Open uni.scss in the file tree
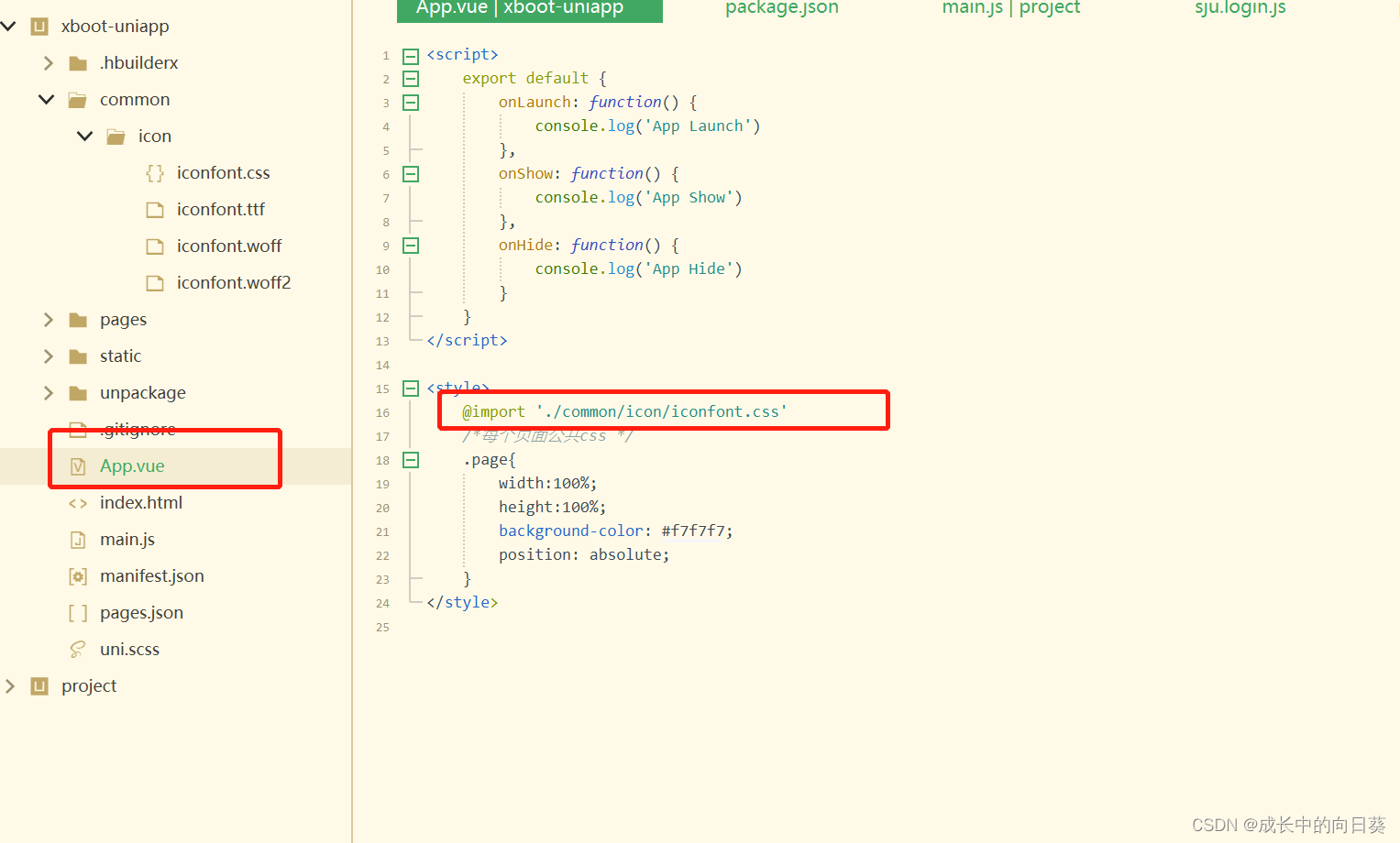 129,649
